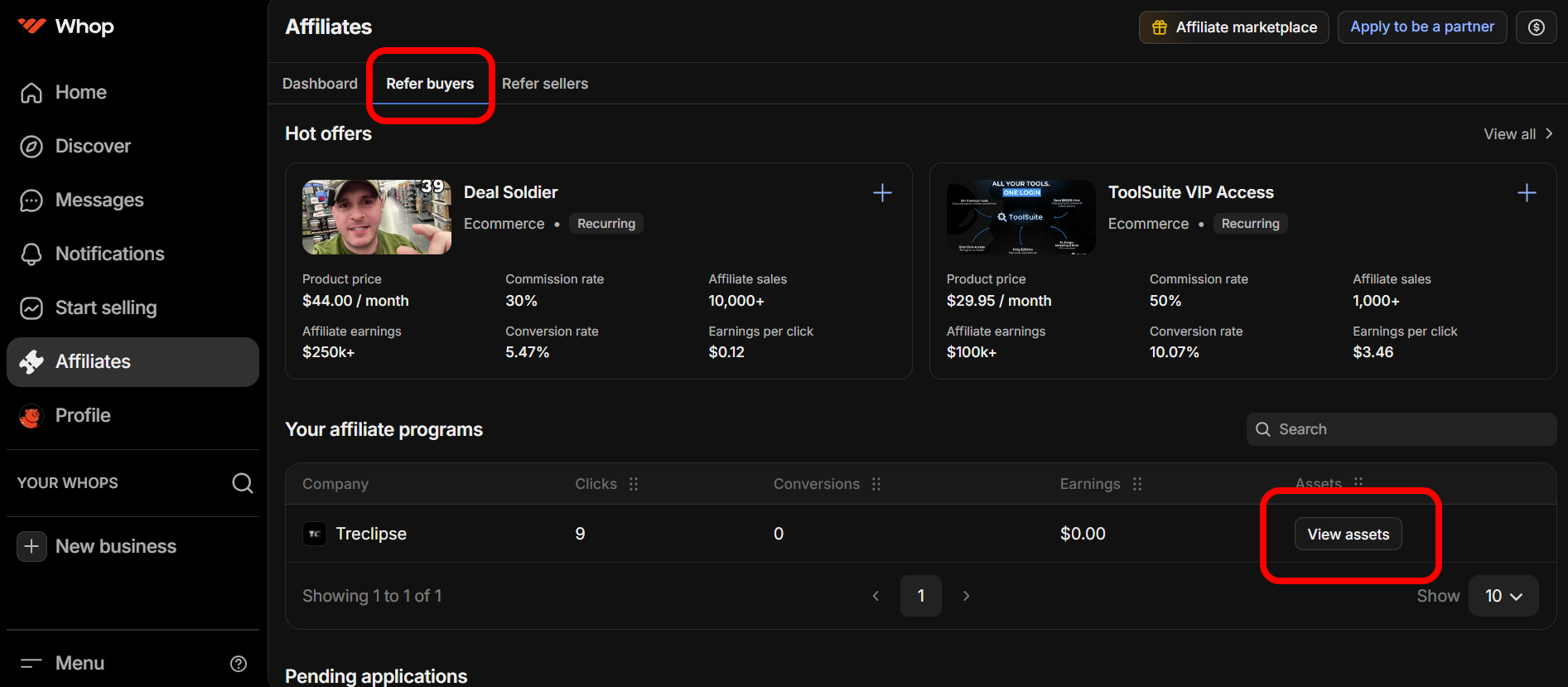Open Conversions column options handle
The image size is (1568, 687).
click(876, 484)
